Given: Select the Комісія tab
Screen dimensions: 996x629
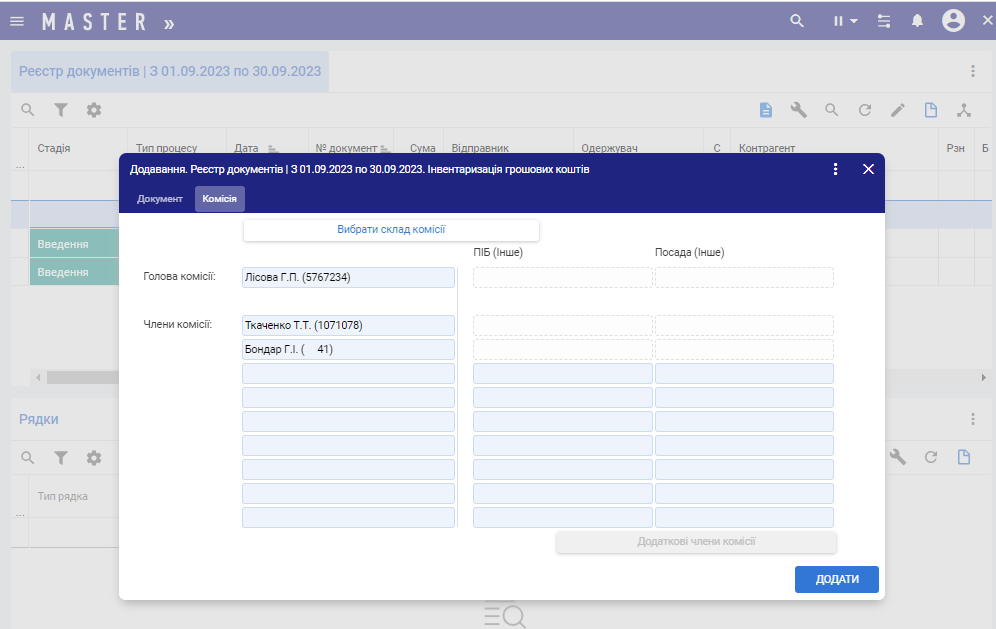Looking at the screenshot, I should [219, 199].
